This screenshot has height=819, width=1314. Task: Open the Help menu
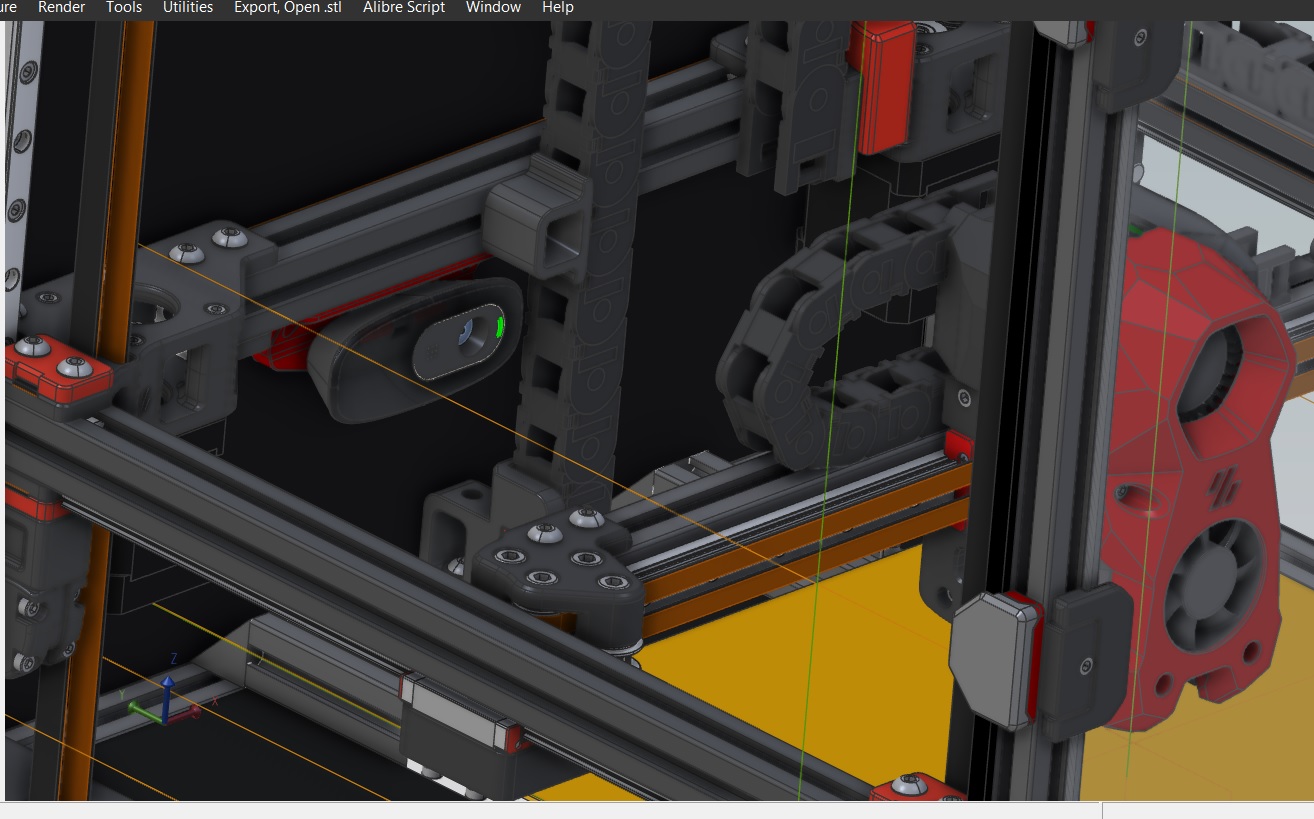click(557, 7)
